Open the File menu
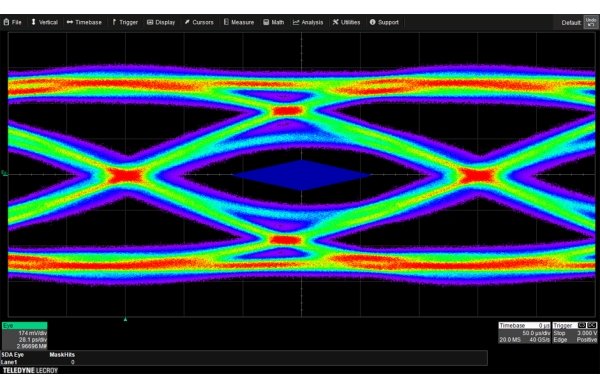This screenshot has width=600, height=390. point(12,22)
